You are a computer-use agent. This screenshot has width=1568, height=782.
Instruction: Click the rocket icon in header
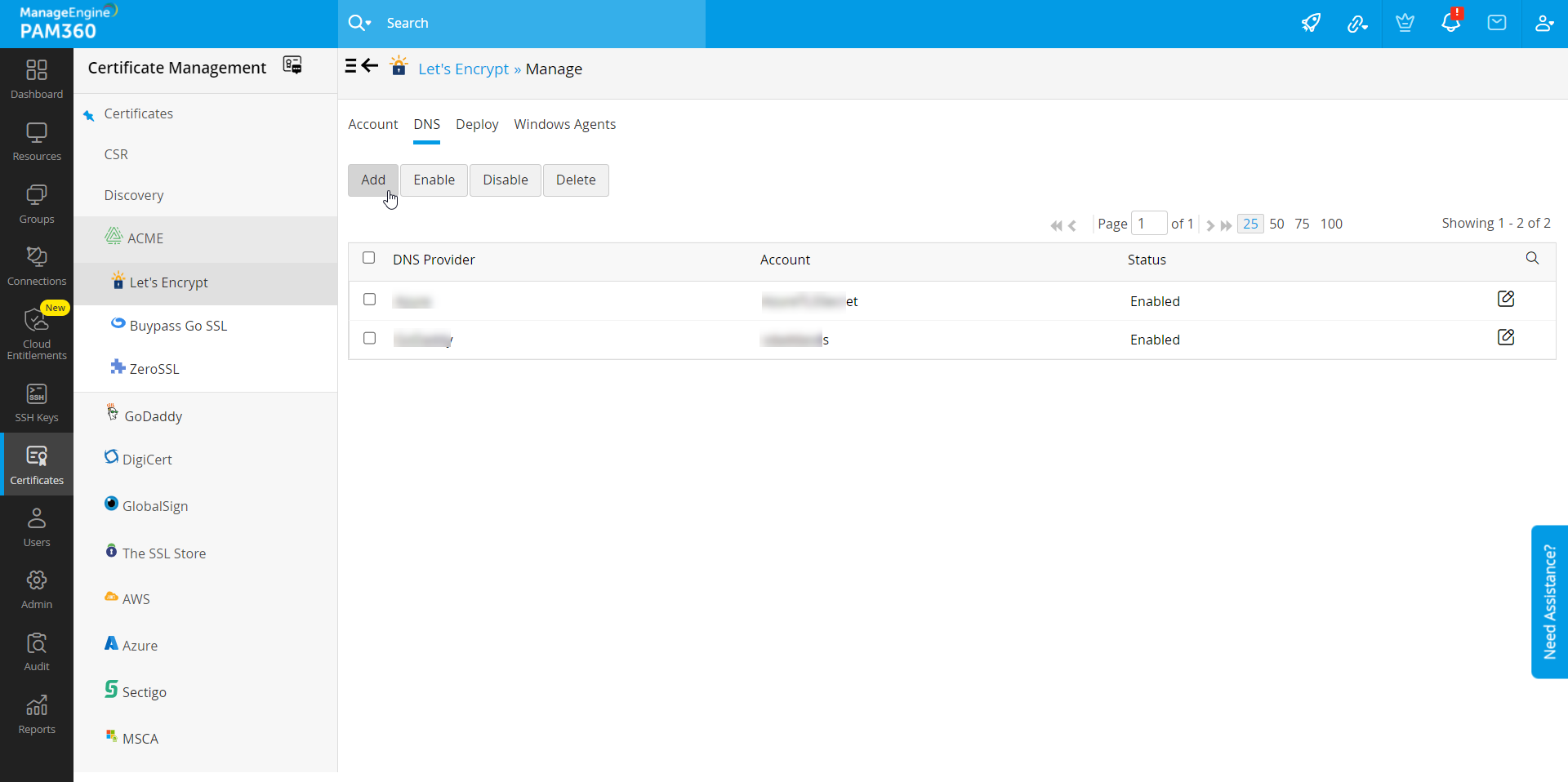coord(1311,23)
